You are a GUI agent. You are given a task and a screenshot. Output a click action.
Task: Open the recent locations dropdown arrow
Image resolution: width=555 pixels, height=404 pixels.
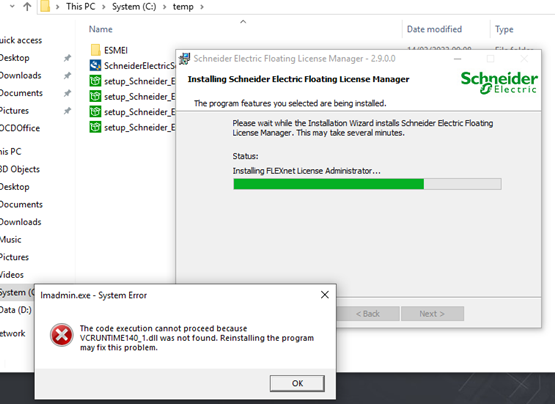pyautogui.click(x=12, y=6)
